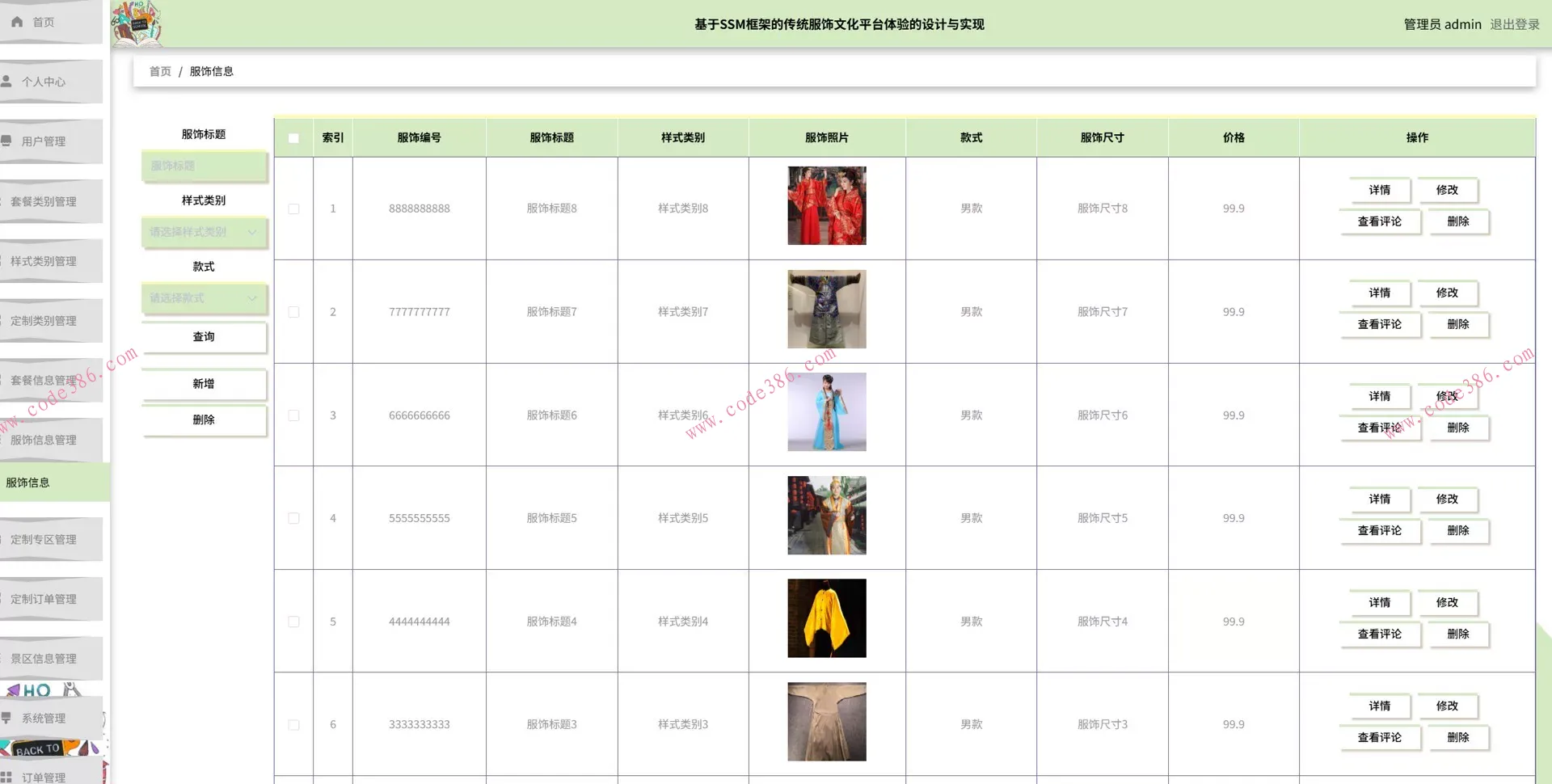Open 个人中心 menu item
The width and height of the screenshot is (1552, 784).
pos(51,82)
